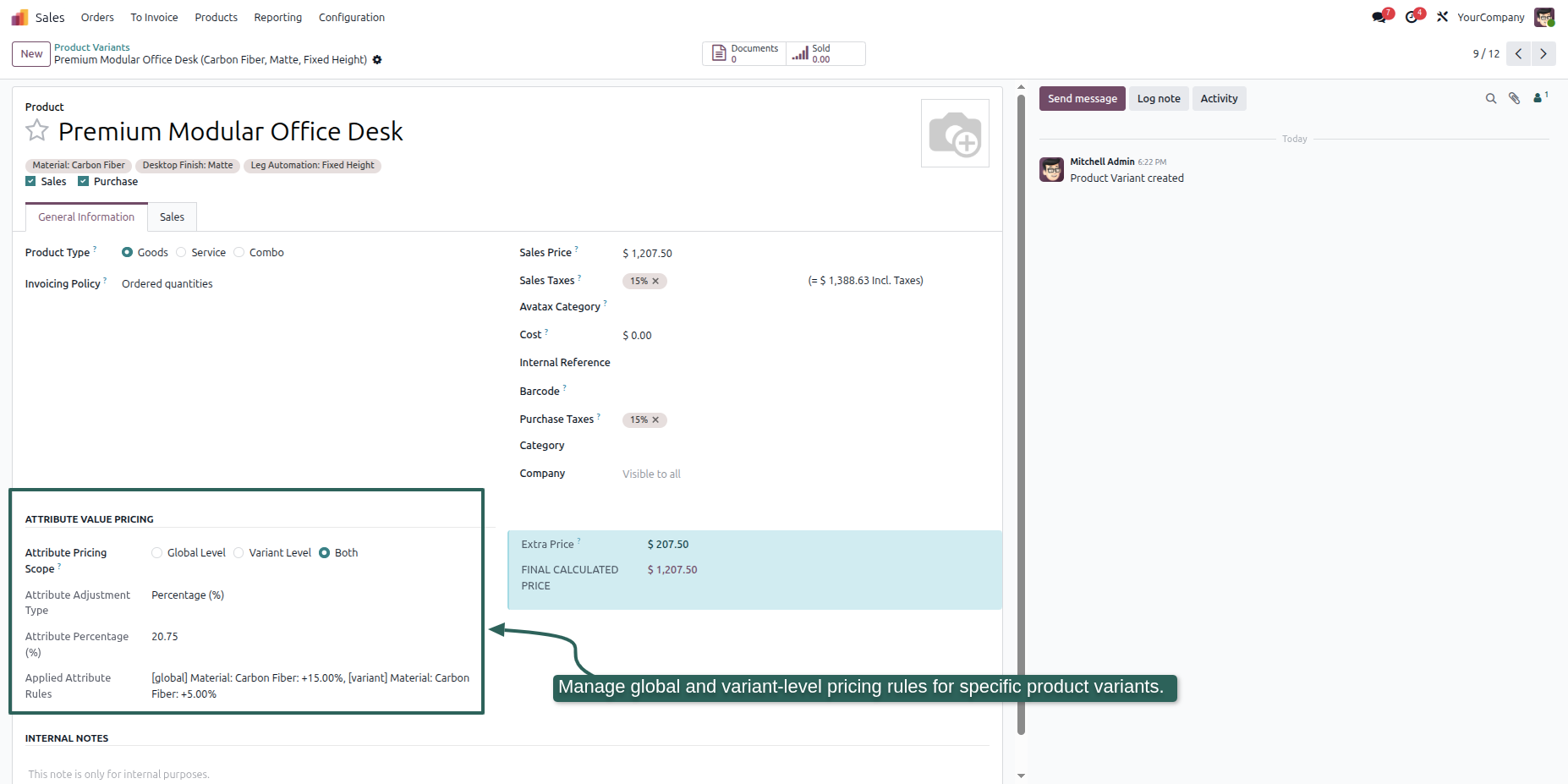Remove the 15% Sales Taxes tag
Screen dimensions: 1568x784
coord(655,281)
